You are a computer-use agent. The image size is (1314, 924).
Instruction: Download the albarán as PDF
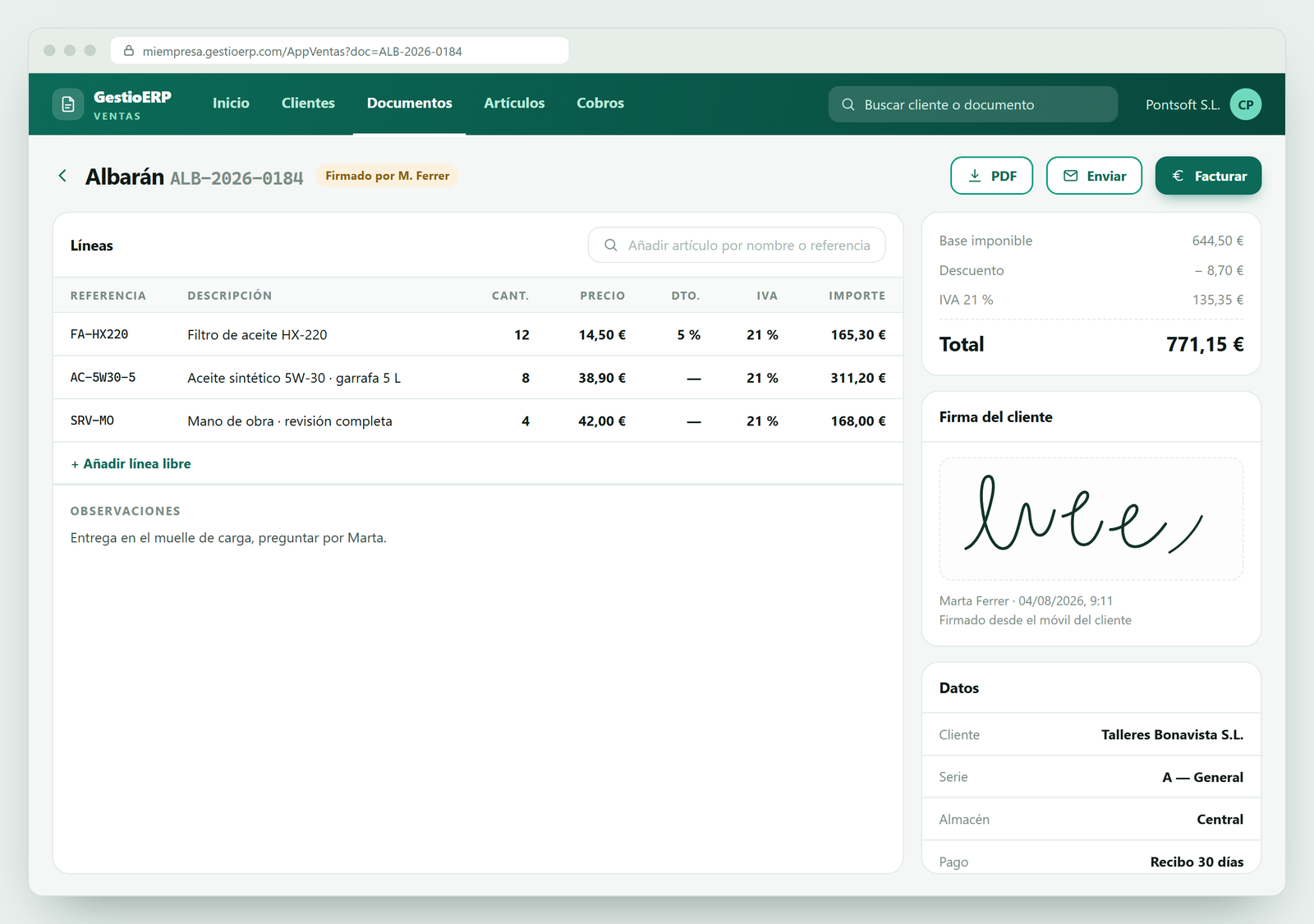pos(991,176)
